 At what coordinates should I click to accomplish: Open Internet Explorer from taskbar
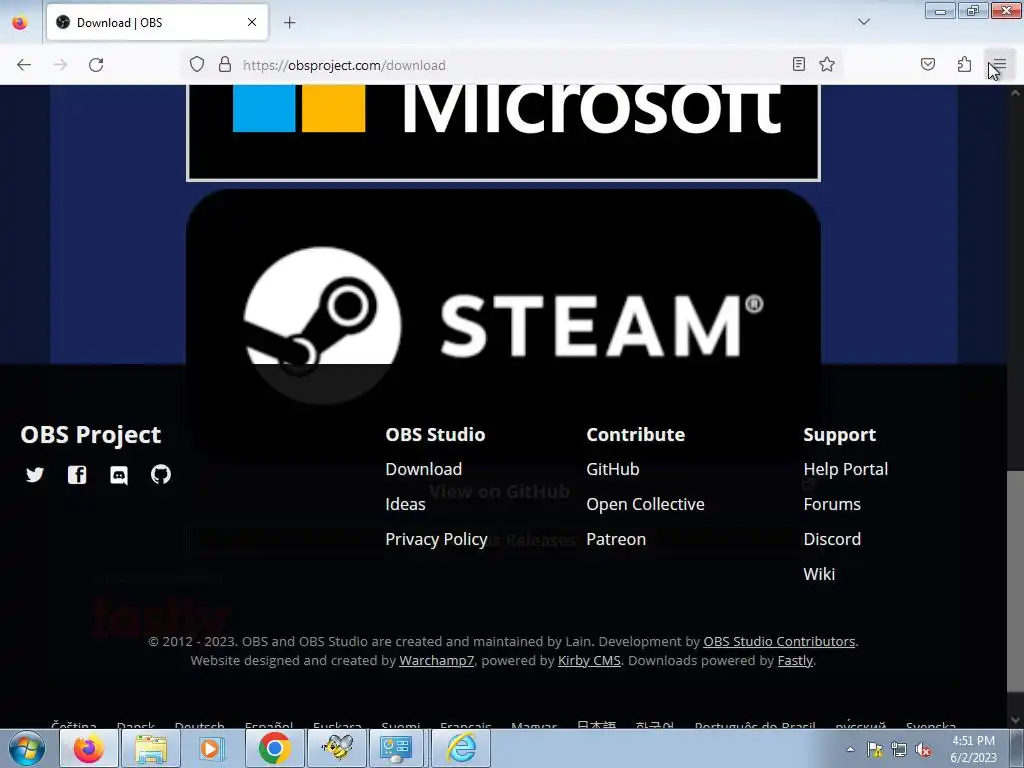[x=460, y=748]
